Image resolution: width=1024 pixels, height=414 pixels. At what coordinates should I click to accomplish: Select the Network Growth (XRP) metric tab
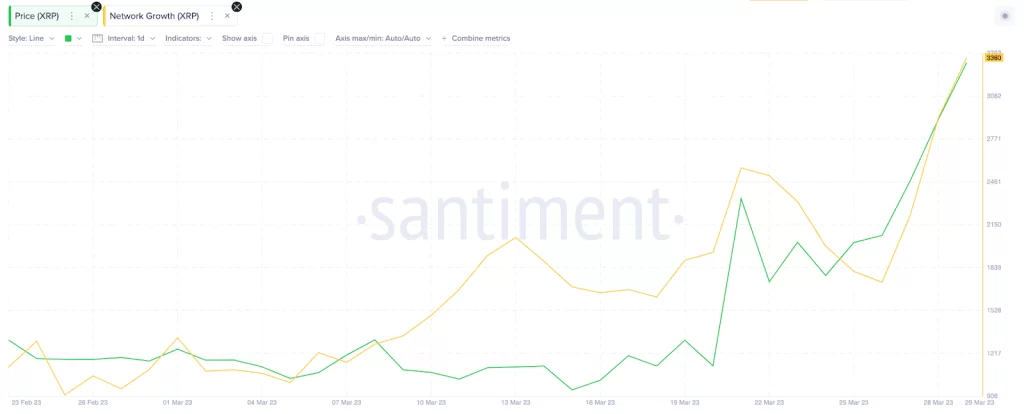pyautogui.click(x=170, y=16)
